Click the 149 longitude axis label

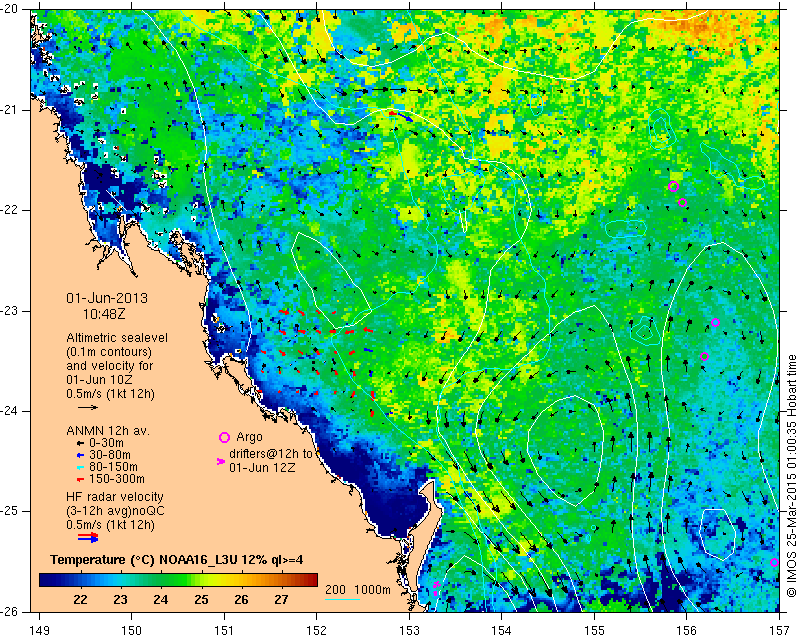[39, 631]
